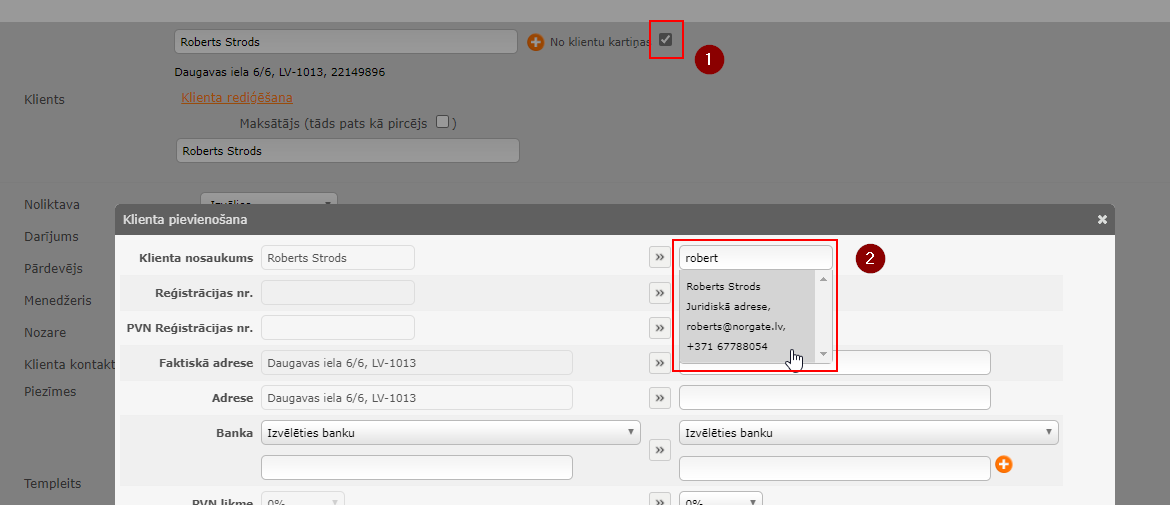Image resolution: width=1170 pixels, height=505 pixels.
Task: Click copy arrows button for Banka row
Action: pos(659,451)
